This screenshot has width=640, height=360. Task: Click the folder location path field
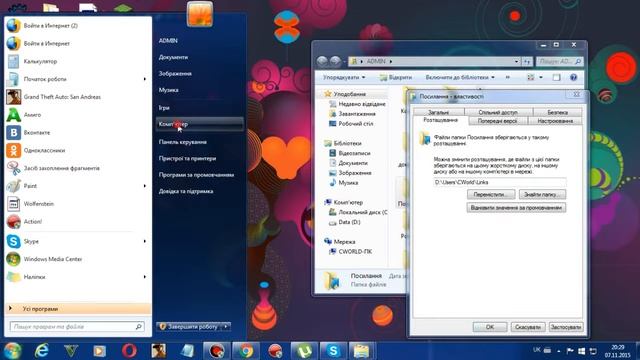click(x=500, y=182)
